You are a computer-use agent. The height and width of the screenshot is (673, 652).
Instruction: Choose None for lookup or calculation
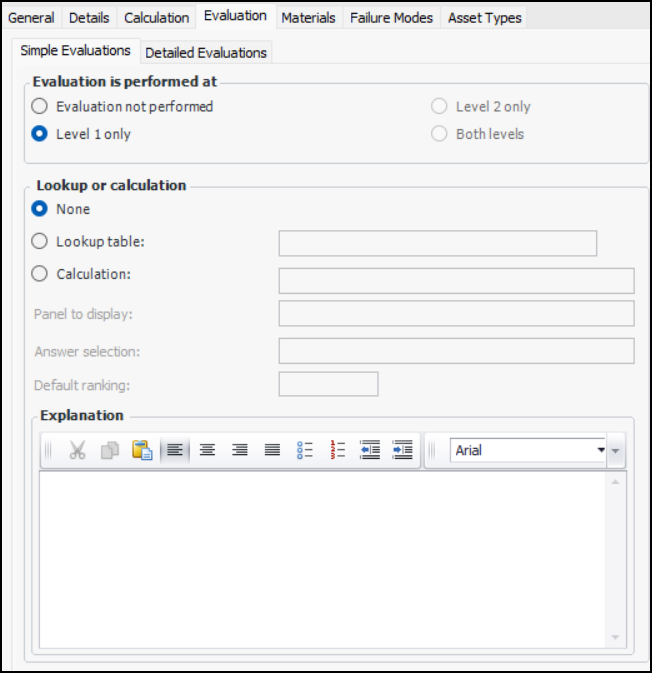39,209
